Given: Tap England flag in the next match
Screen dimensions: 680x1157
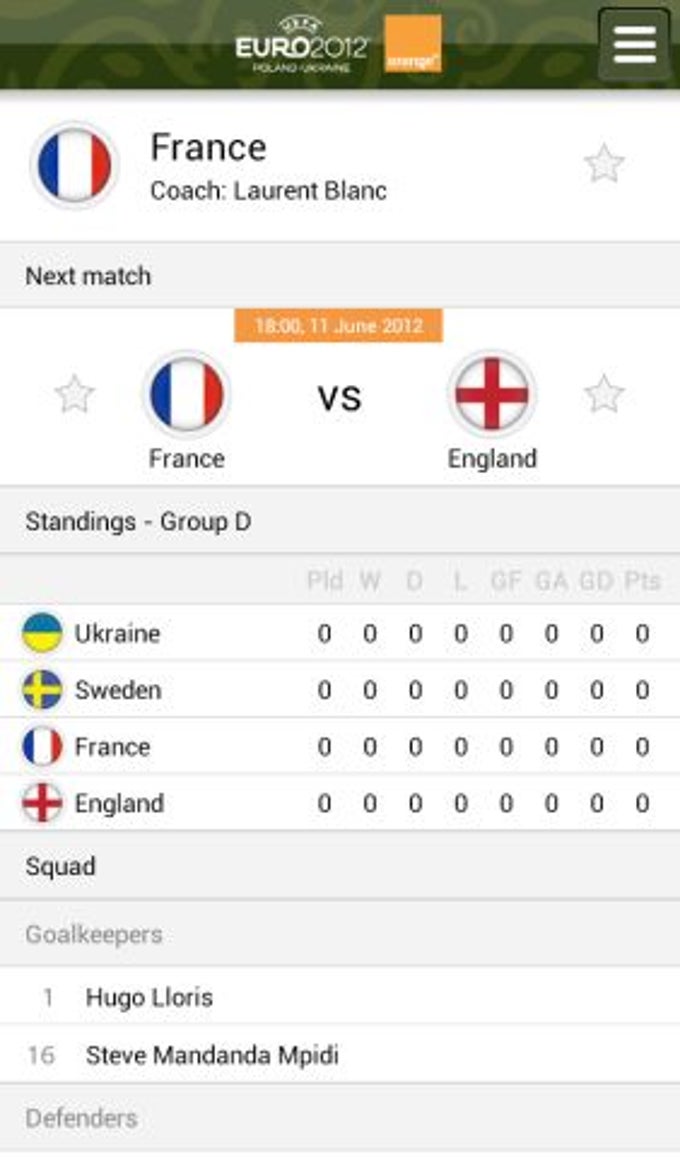Looking at the screenshot, I should [492, 395].
